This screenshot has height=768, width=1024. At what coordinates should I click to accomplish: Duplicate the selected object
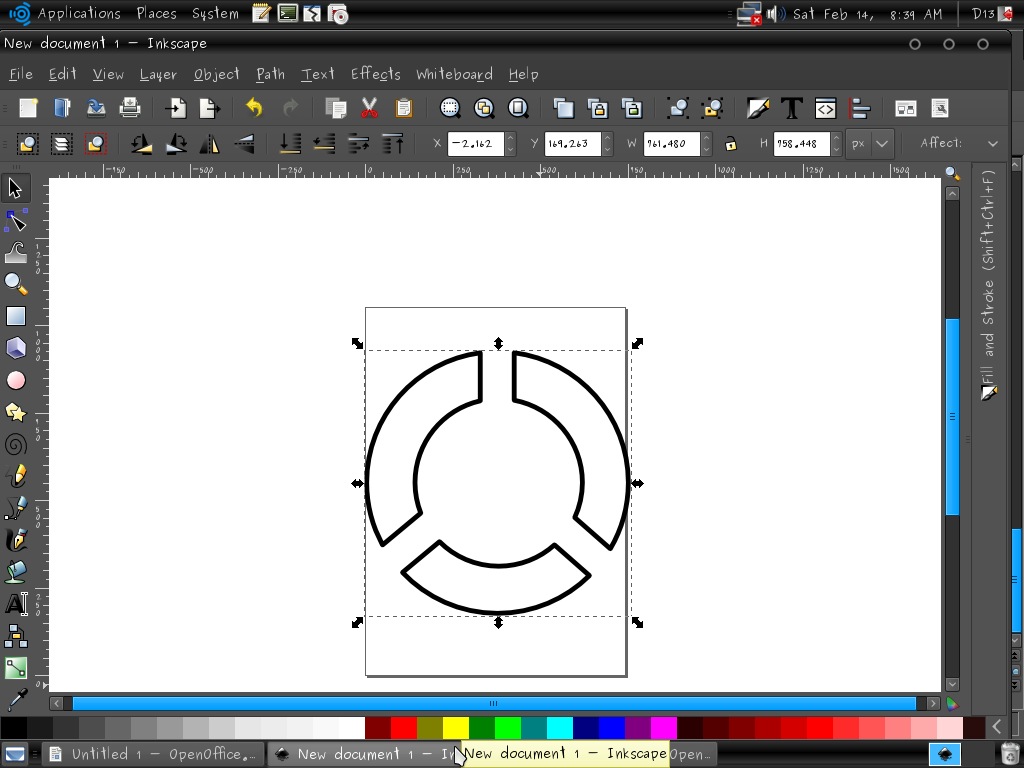[565, 108]
